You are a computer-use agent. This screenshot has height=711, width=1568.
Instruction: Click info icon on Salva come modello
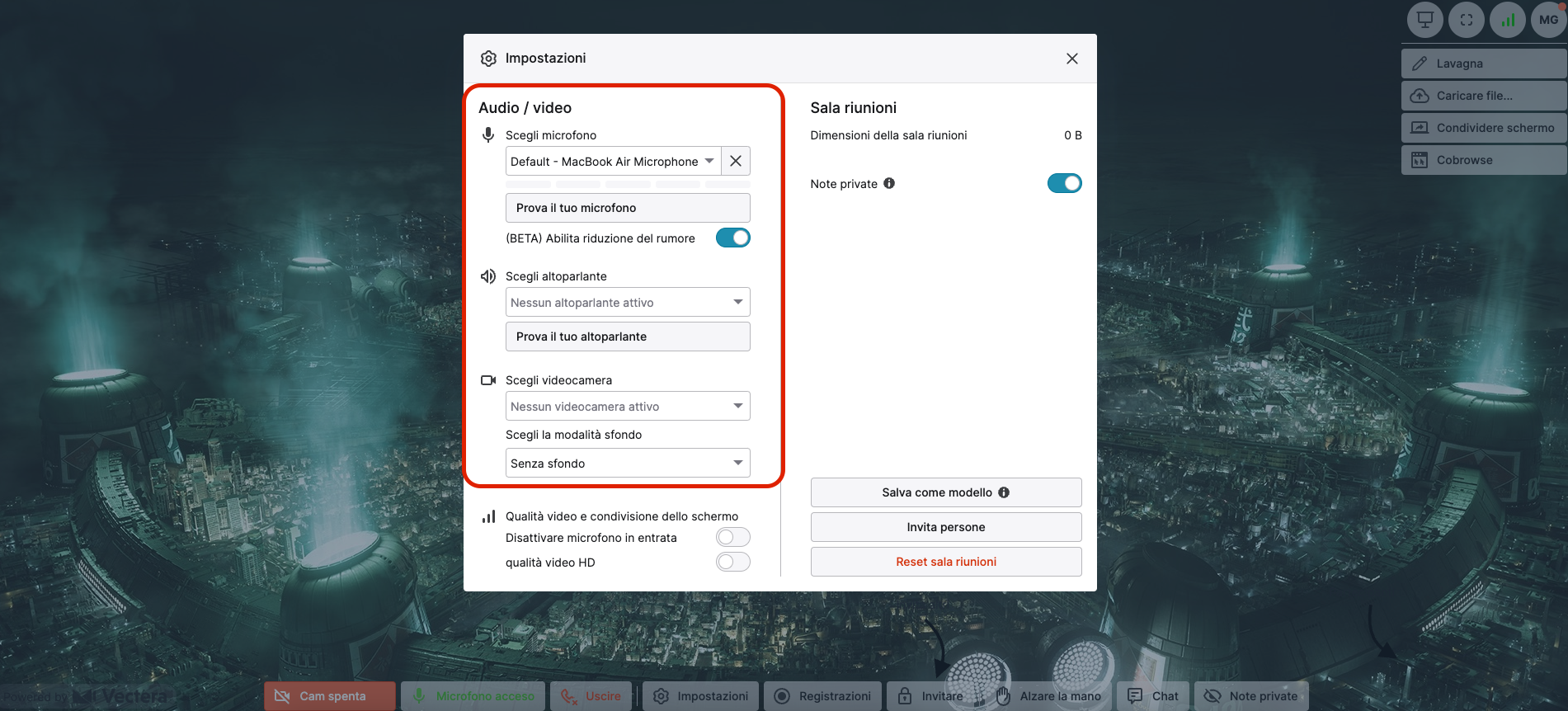pyautogui.click(x=1004, y=492)
